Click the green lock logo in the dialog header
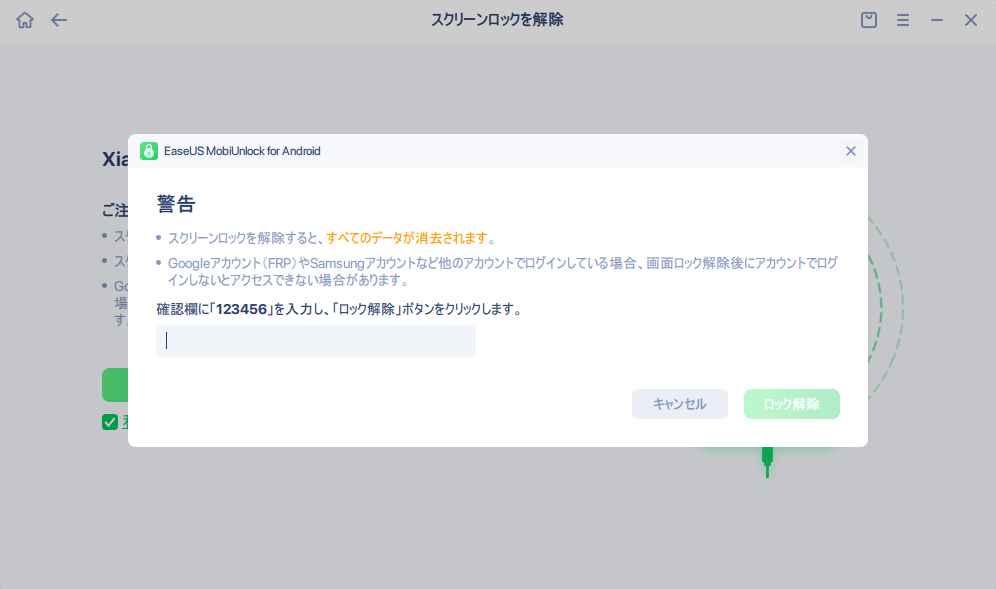Screen dimensions: 996x589 [149, 151]
